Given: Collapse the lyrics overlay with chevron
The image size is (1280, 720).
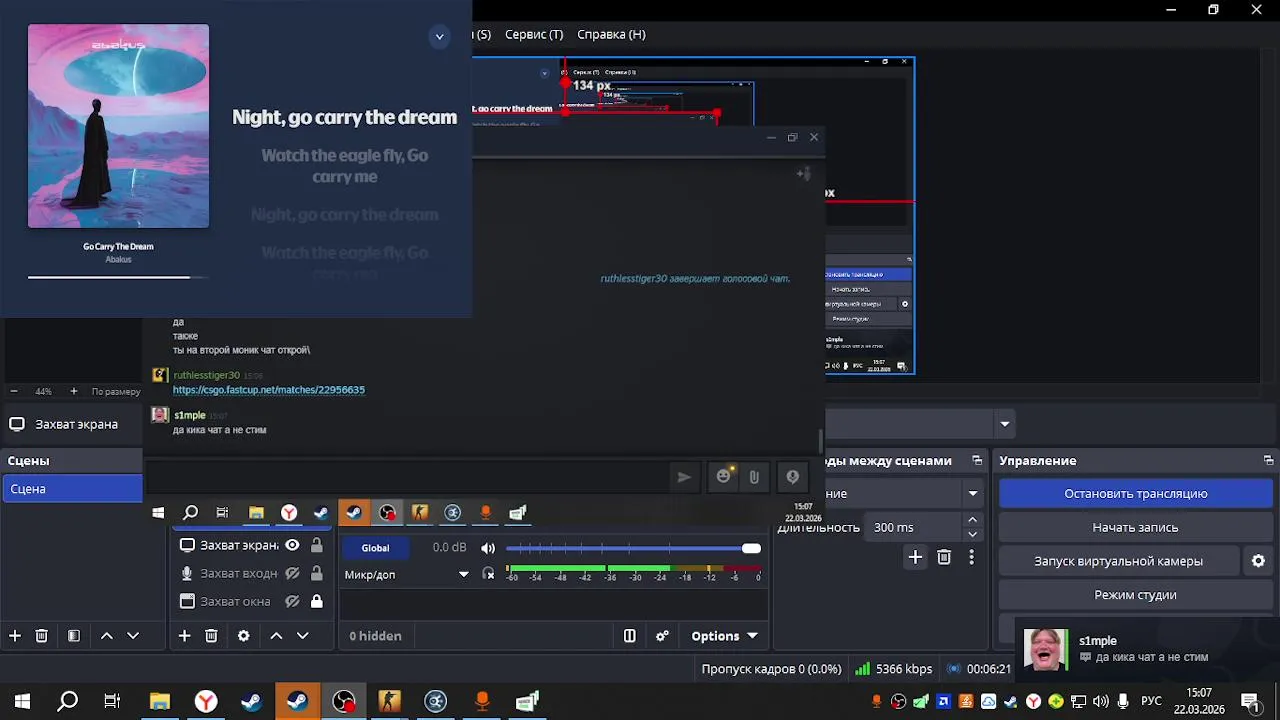Looking at the screenshot, I should (x=439, y=37).
